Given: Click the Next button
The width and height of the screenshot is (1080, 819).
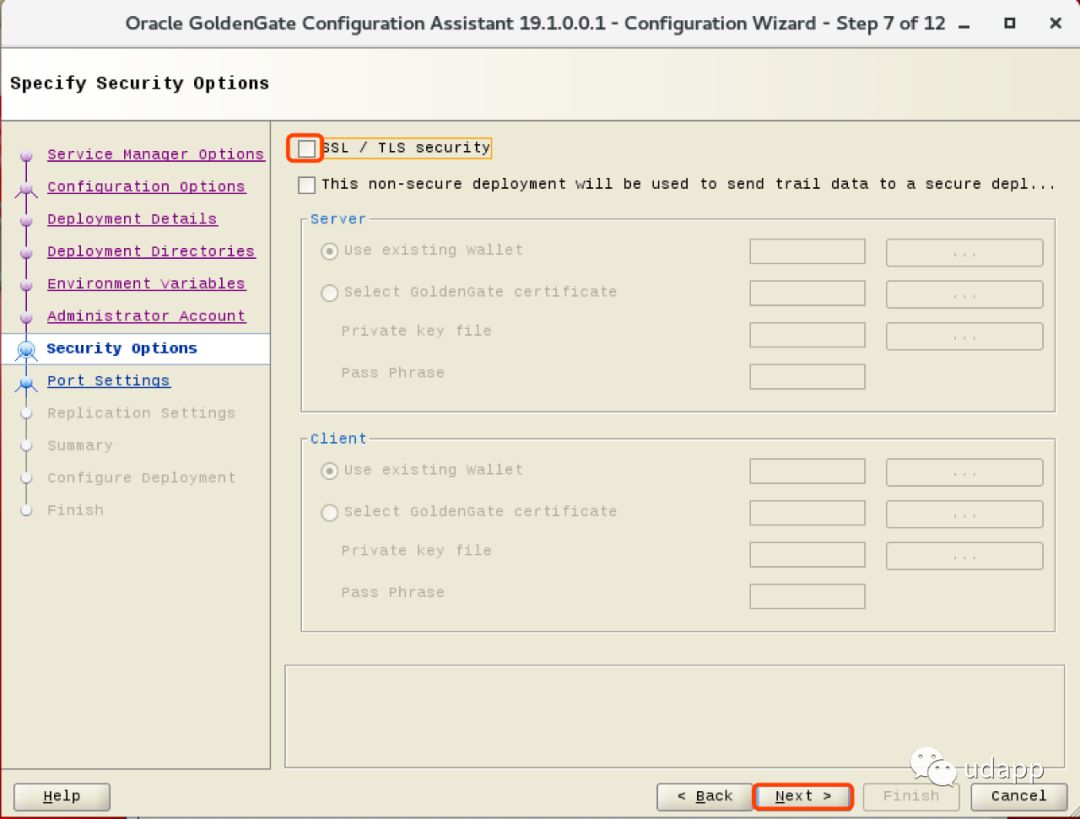Looking at the screenshot, I should coord(802,796).
